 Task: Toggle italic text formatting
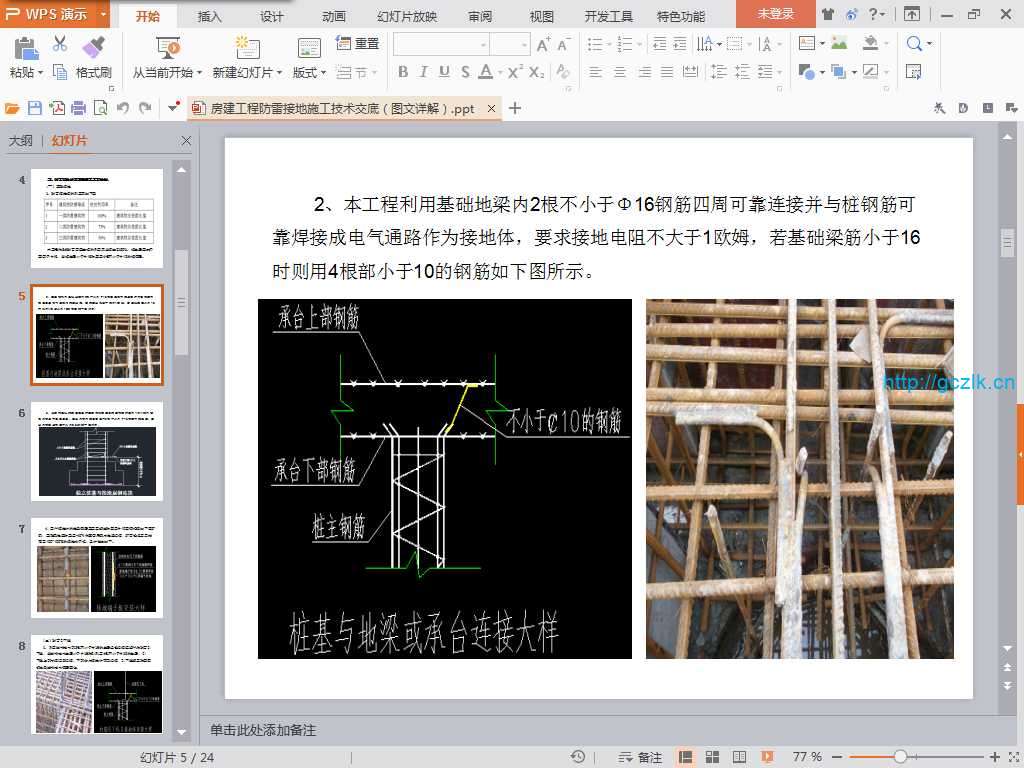(x=423, y=72)
